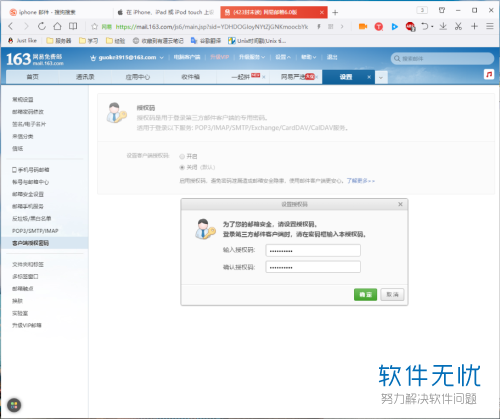Click the round floating icon at bottom left
500x419 pixels.
(x=14, y=405)
